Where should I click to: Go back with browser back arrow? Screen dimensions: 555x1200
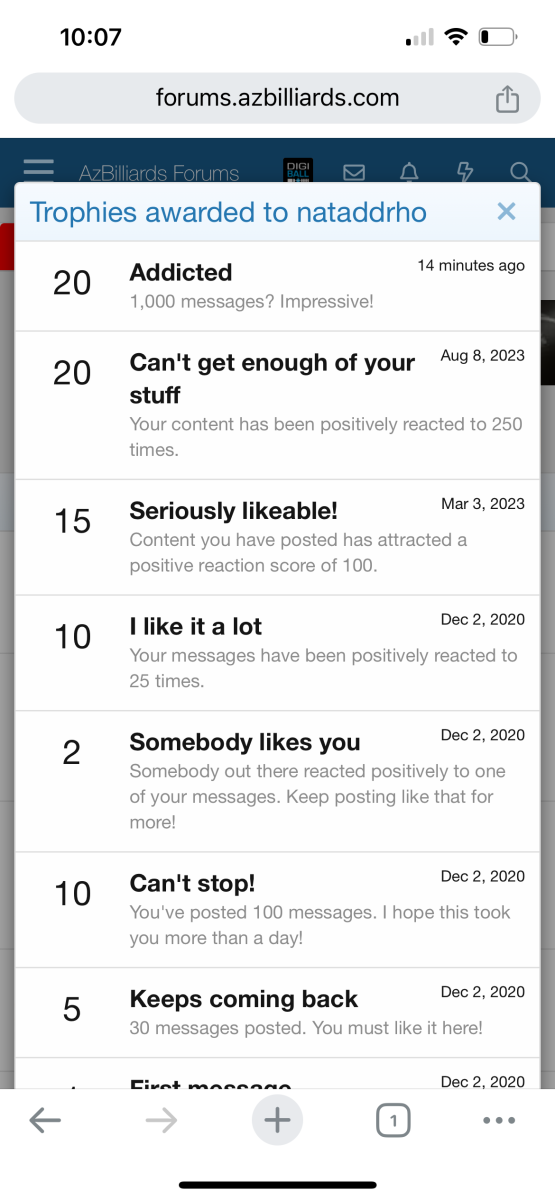[x=45, y=1121]
